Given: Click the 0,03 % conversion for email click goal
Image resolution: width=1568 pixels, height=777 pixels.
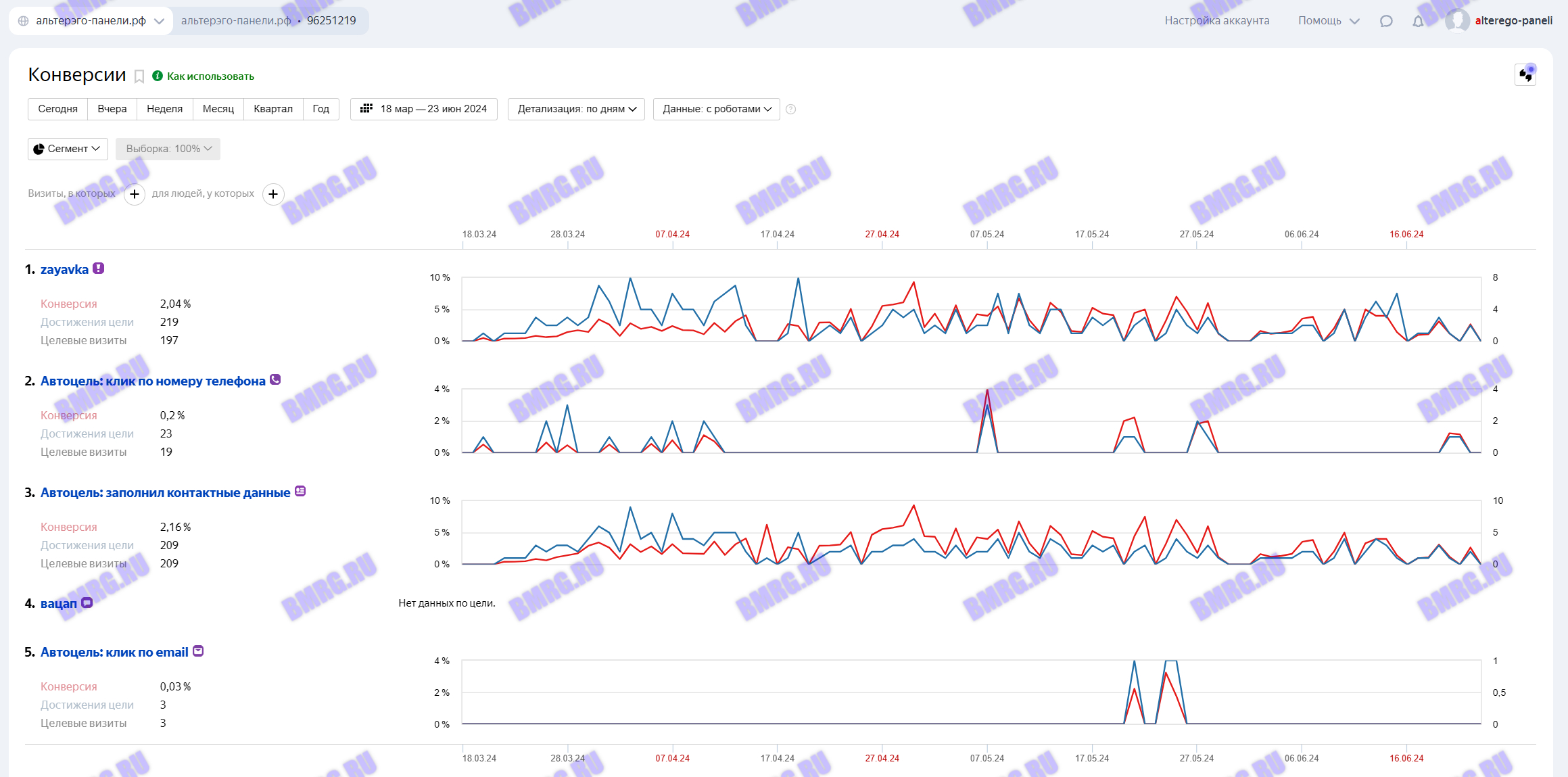Looking at the screenshot, I should click(x=175, y=687).
